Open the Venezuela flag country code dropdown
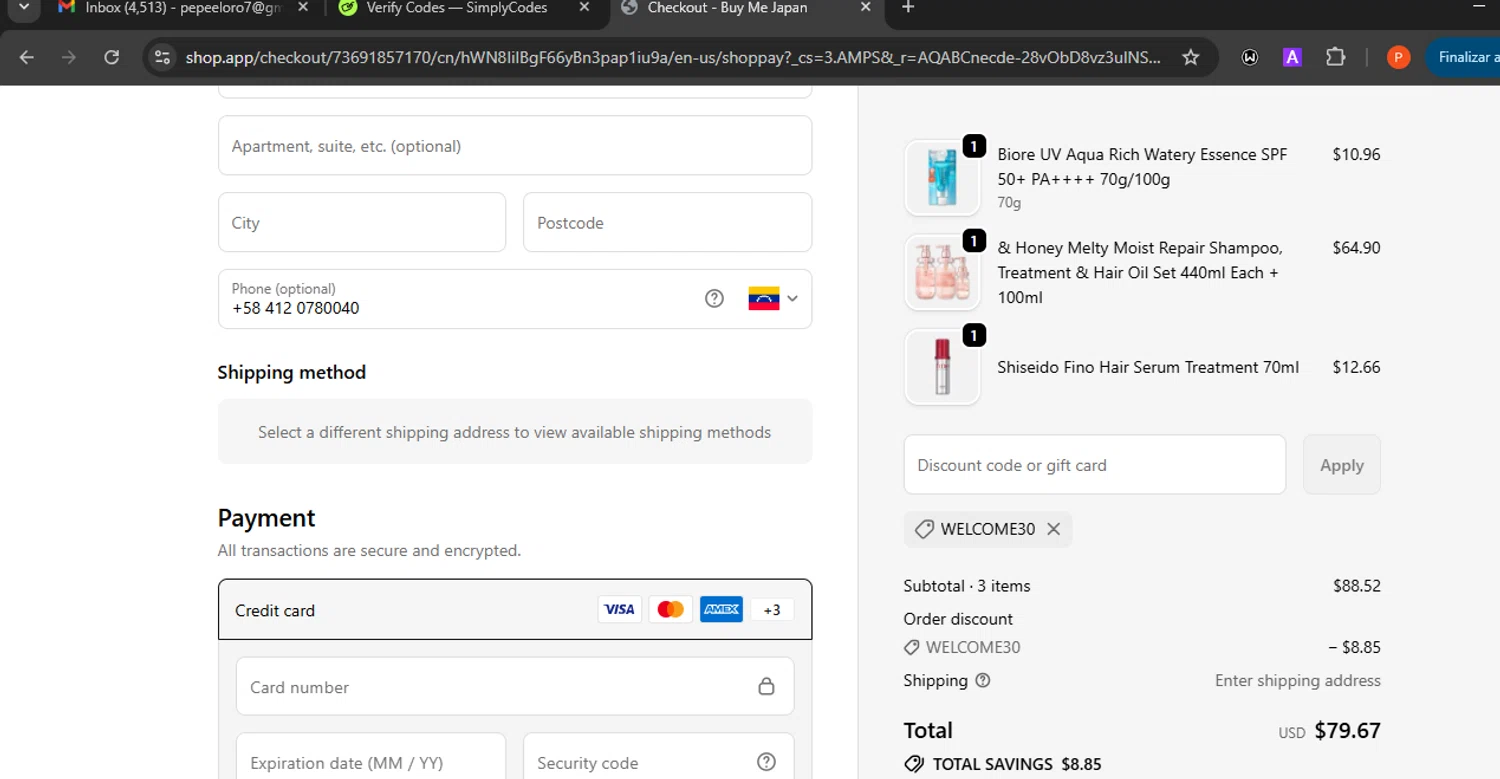This screenshot has height=779, width=1500. (773, 298)
